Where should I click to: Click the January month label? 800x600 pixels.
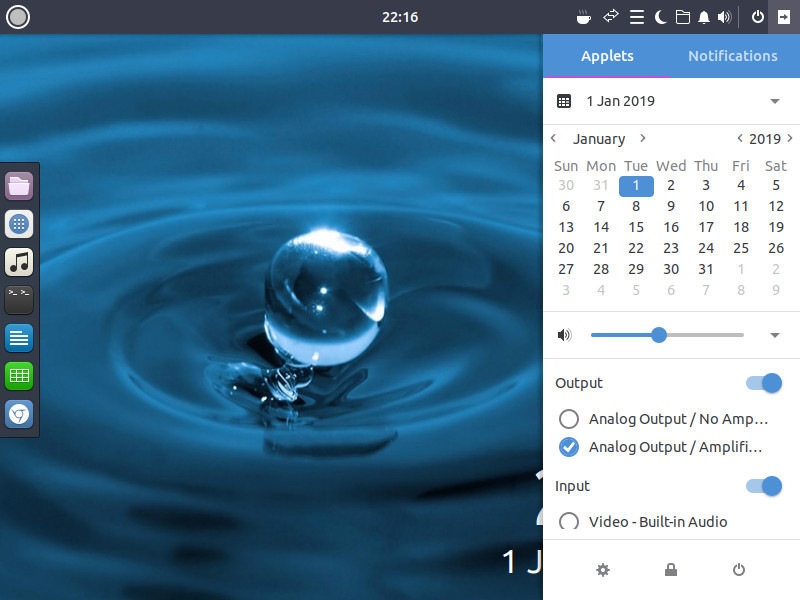tap(599, 139)
